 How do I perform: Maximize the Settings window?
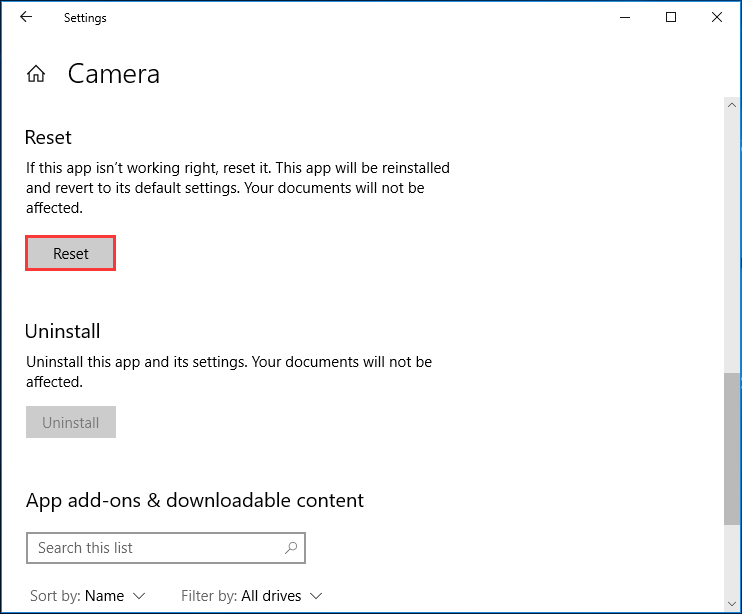click(x=671, y=18)
